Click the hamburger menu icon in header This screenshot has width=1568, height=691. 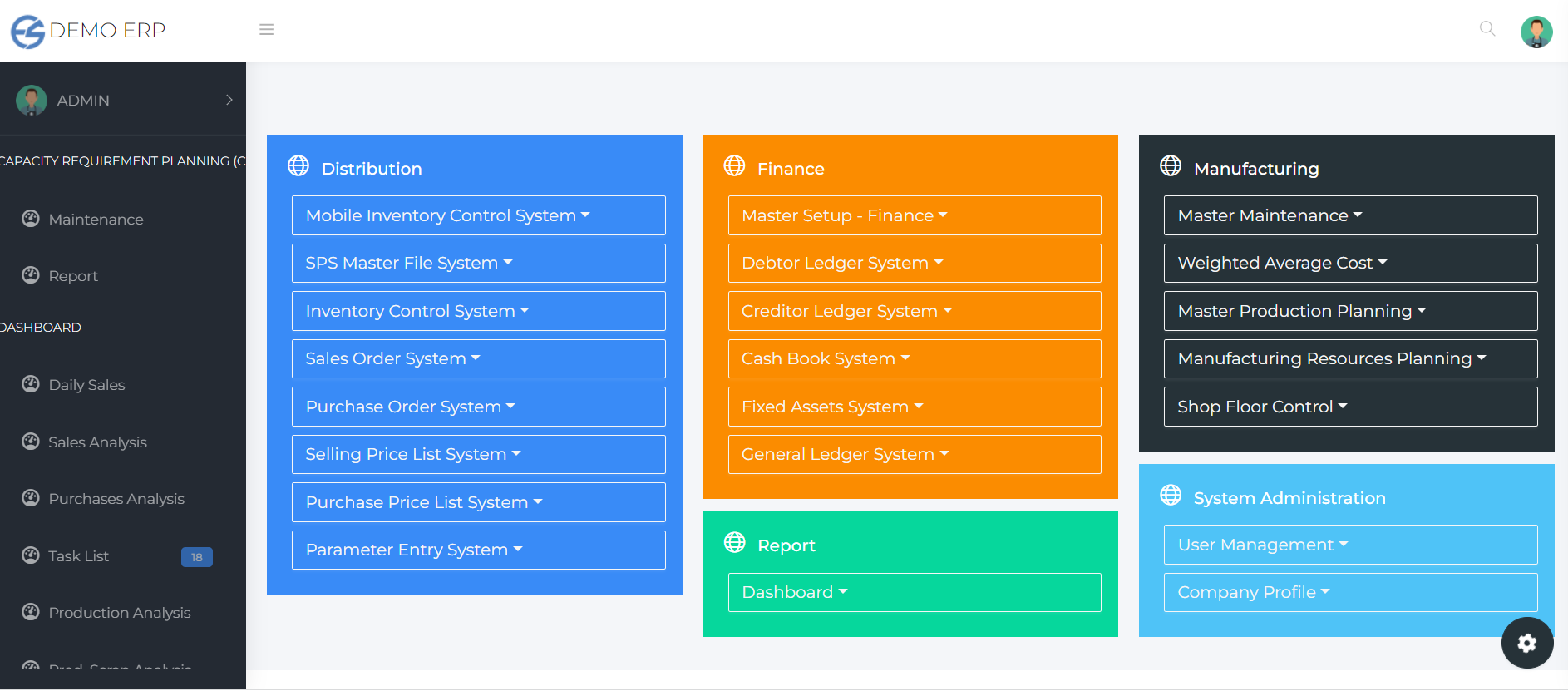coord(266,30)
